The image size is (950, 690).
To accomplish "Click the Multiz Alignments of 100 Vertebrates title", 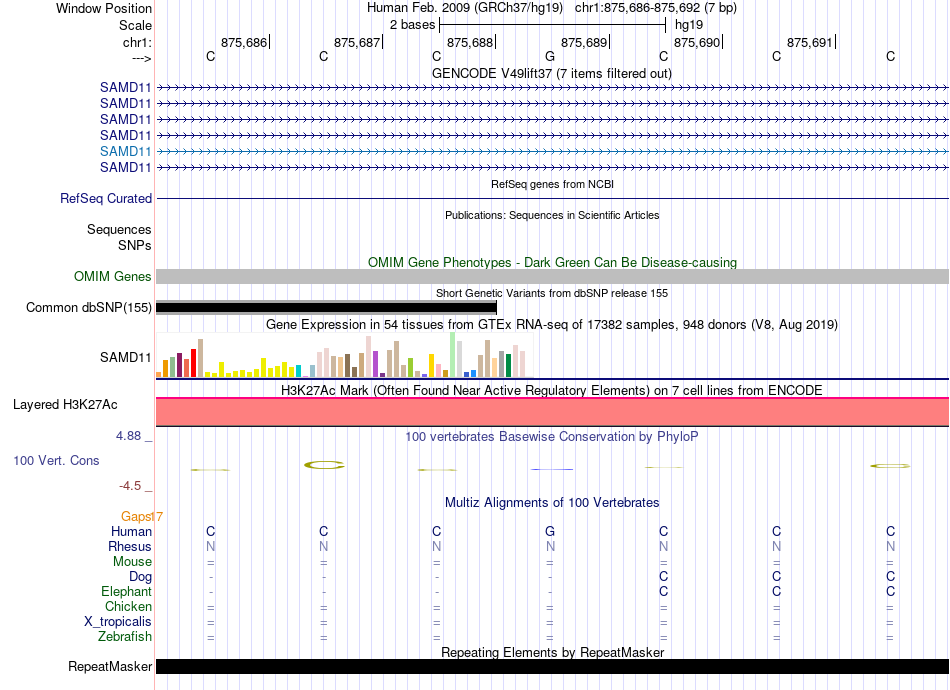I will 552,503.
